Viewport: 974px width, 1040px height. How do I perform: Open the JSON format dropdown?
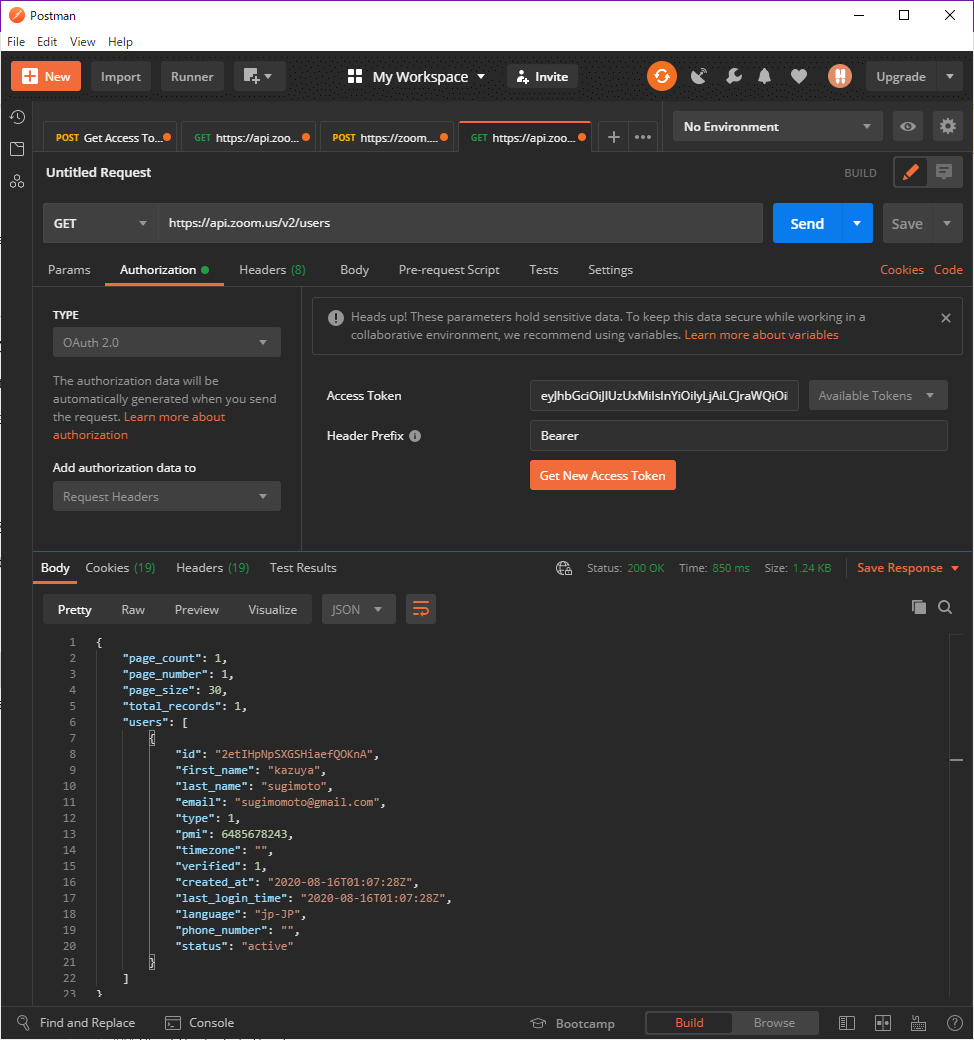358,609
